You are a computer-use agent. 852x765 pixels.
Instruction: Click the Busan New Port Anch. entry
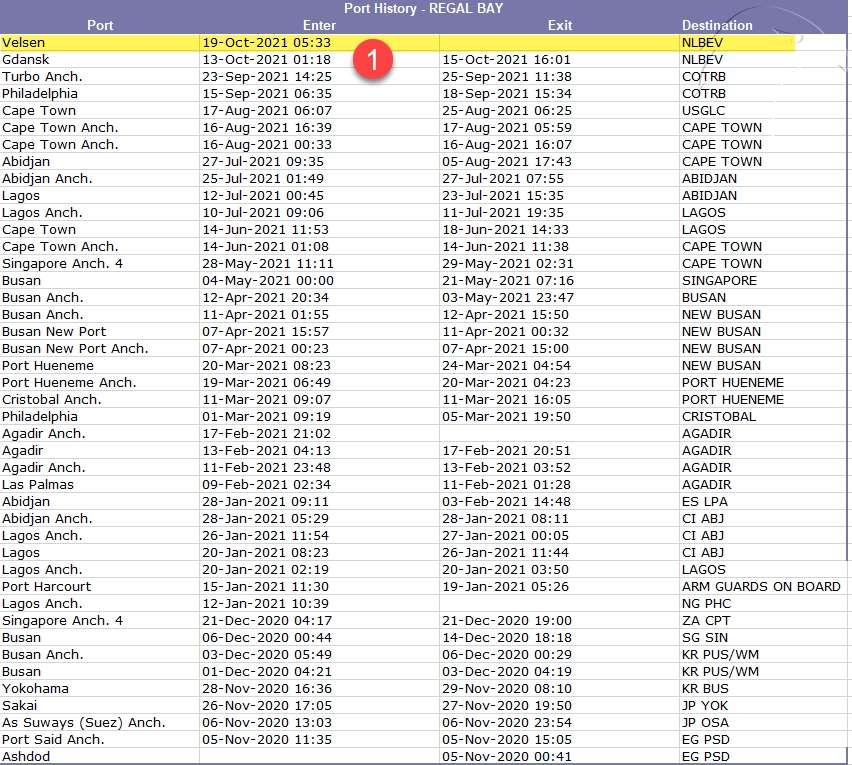coord(75,349)
